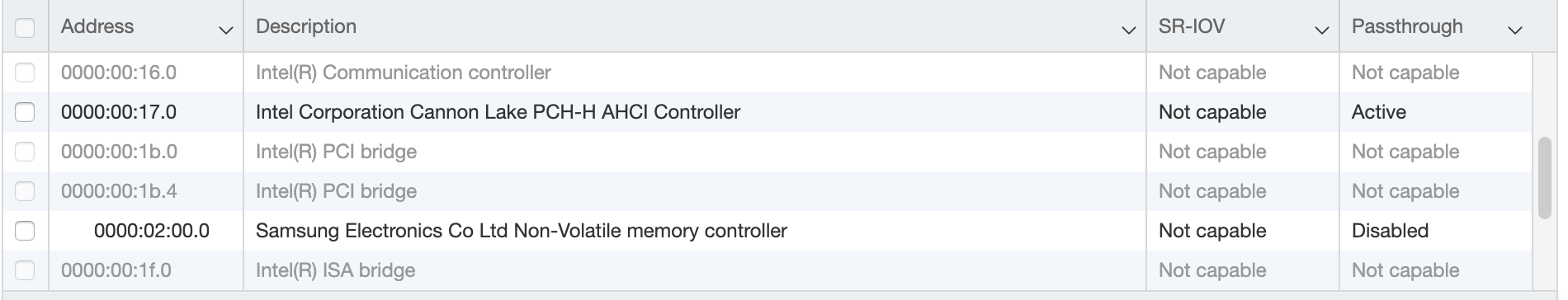
Task: Select the Samsung Non-Volatile memory controller row
Action: coord(767,231)
